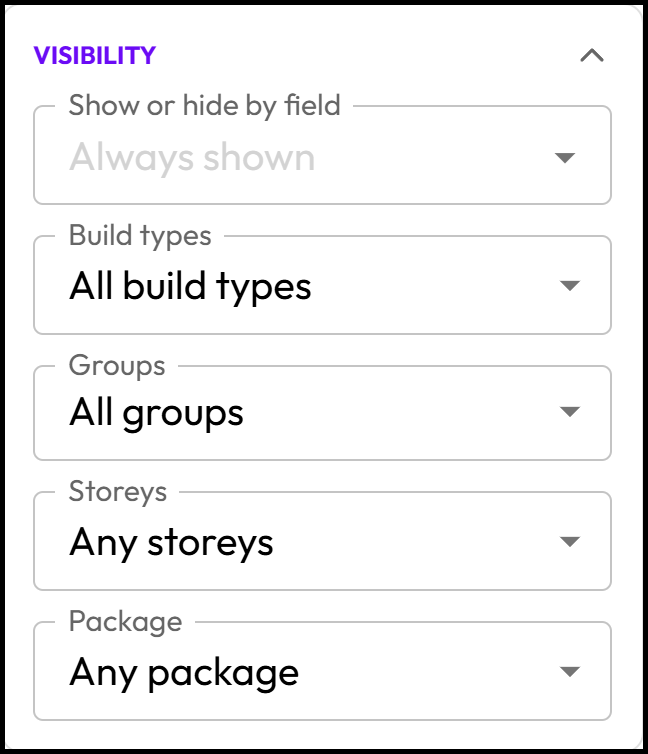Screen dimensions: 648x754
Task: Open the Storeys dropdown field
Action: point(323,541)
